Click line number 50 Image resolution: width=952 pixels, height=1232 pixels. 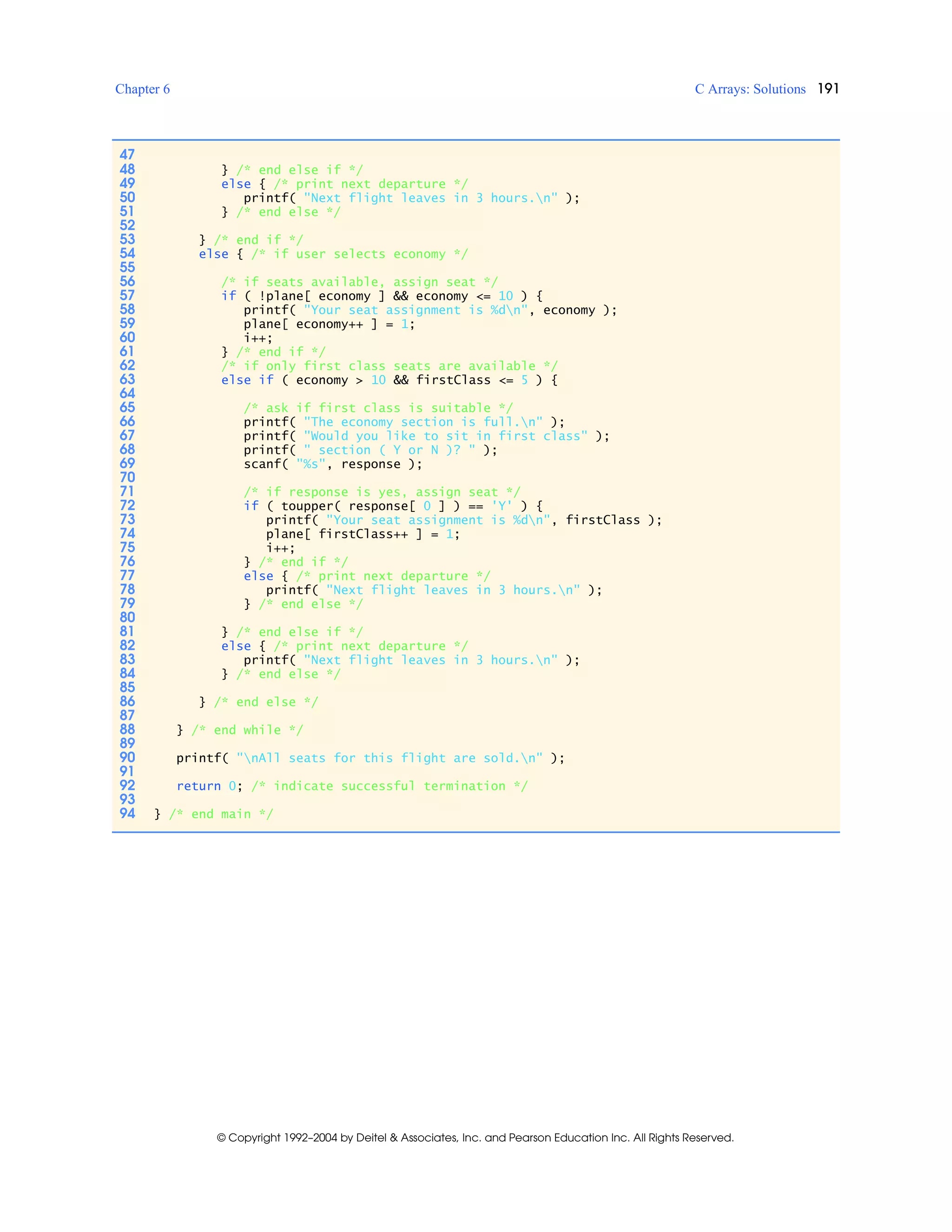pos(127,198)
